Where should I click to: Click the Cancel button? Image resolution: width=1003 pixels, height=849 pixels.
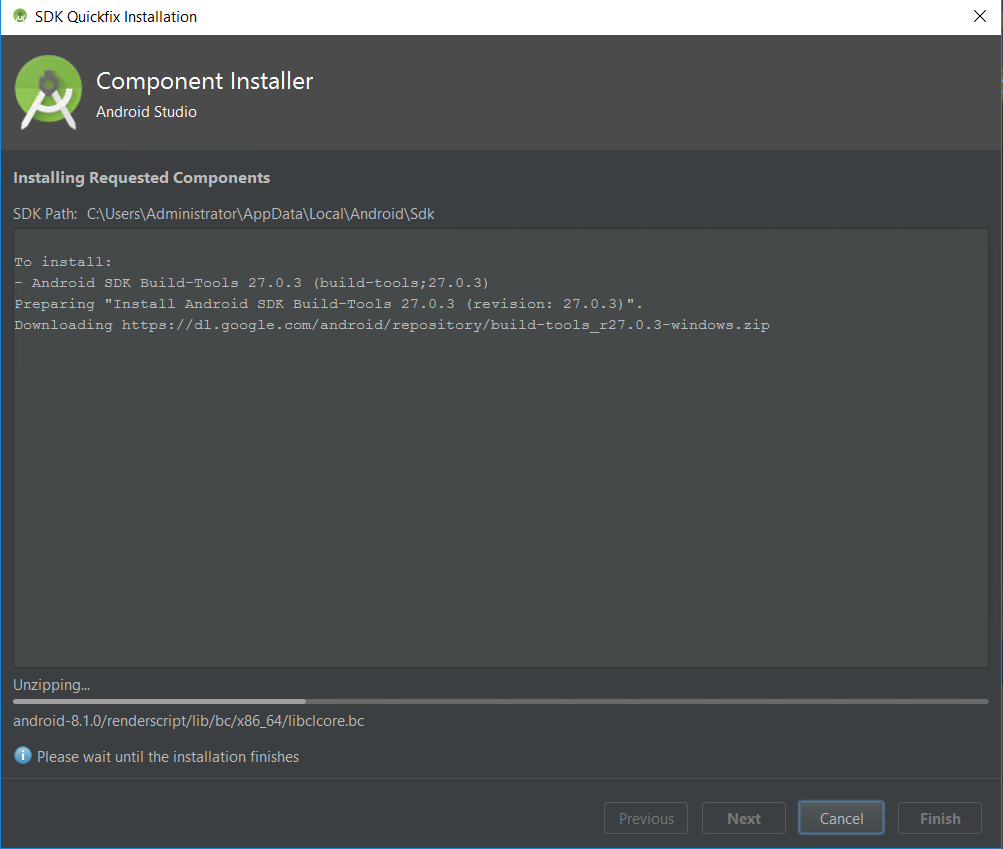click(x=841, y=818)
